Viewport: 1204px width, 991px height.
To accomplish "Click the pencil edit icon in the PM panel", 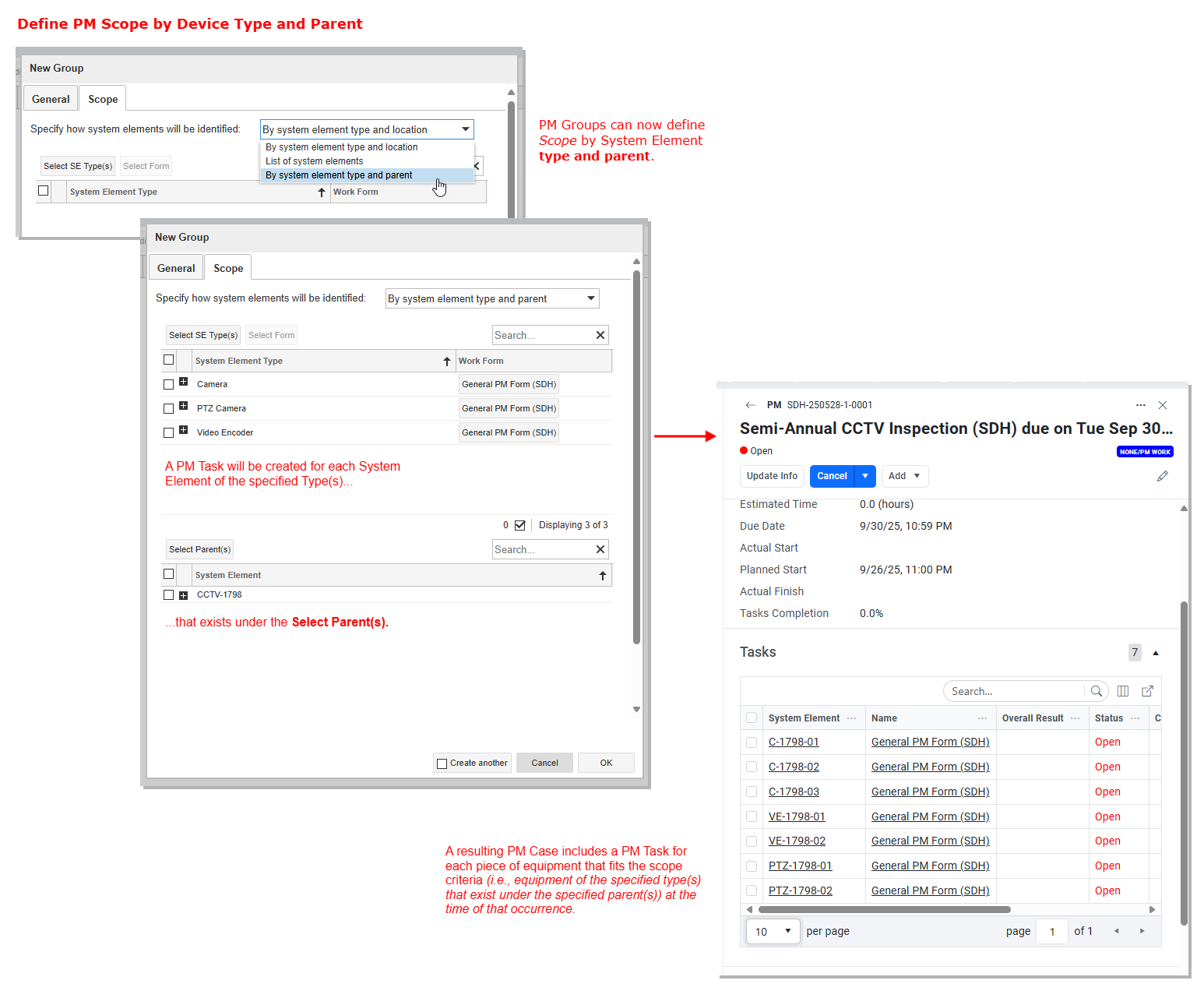I will click(x=1162, y=476).
